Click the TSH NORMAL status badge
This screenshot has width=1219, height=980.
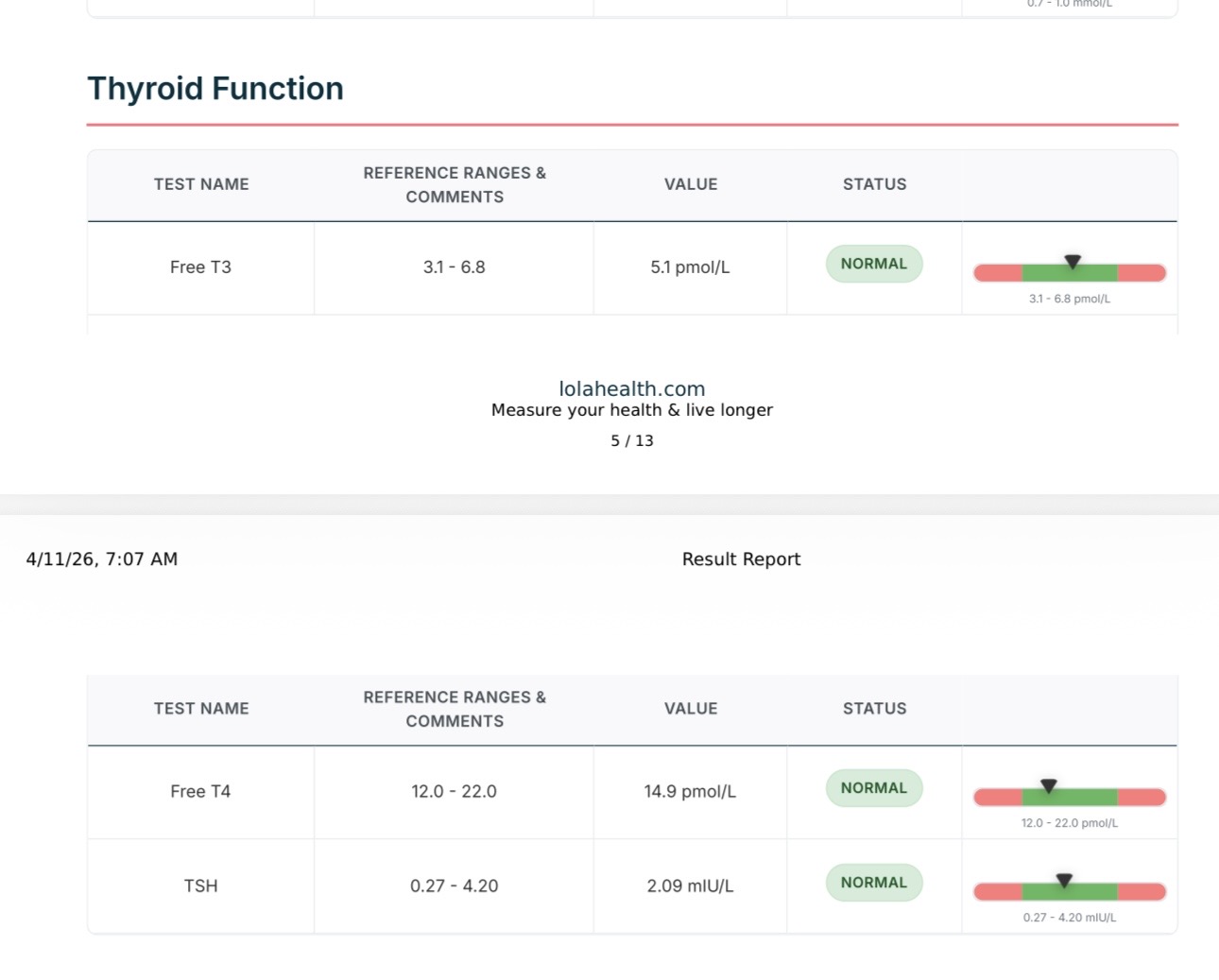(x=873, y=883)
